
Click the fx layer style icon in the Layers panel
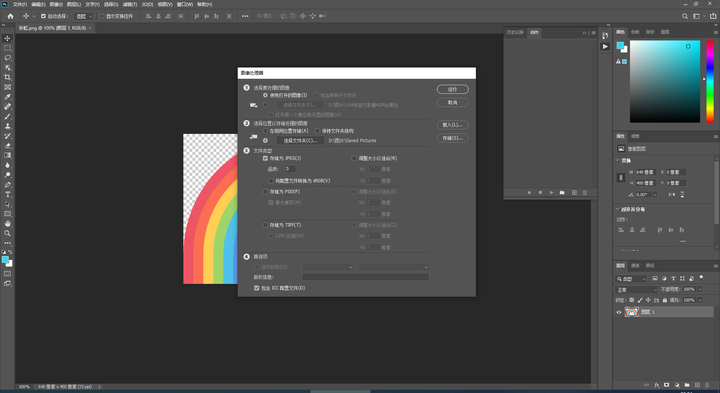tap(657, 385)
